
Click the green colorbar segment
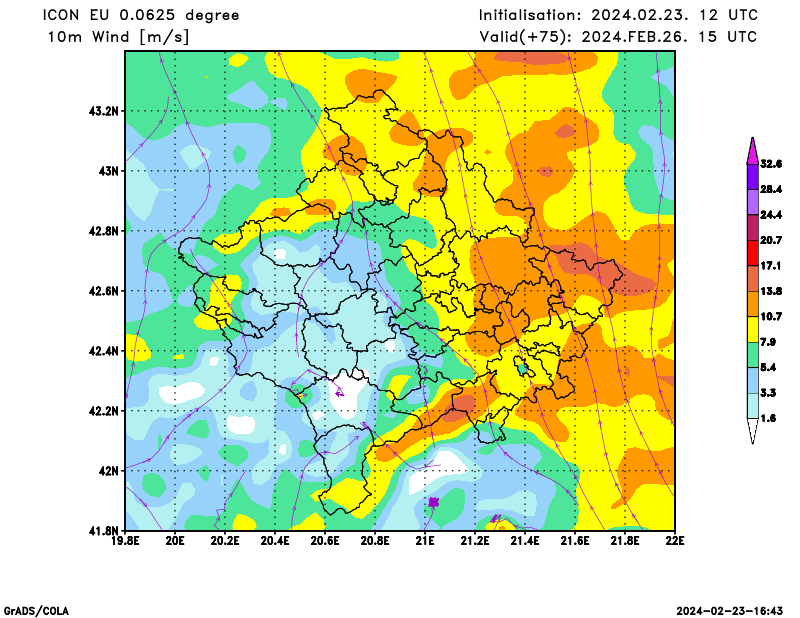[753, 355]
